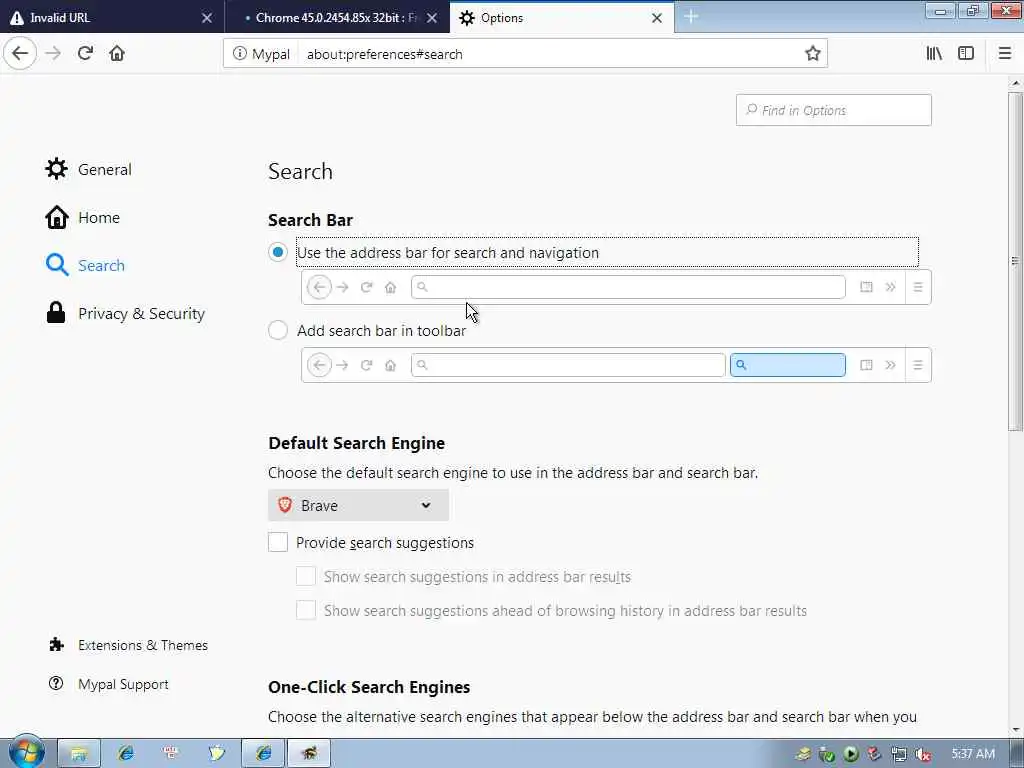Image resolution: width=1024 pixels, height=768 pixels.
Task: Click the 5:37 AM system clock
Action: (973, 754)
